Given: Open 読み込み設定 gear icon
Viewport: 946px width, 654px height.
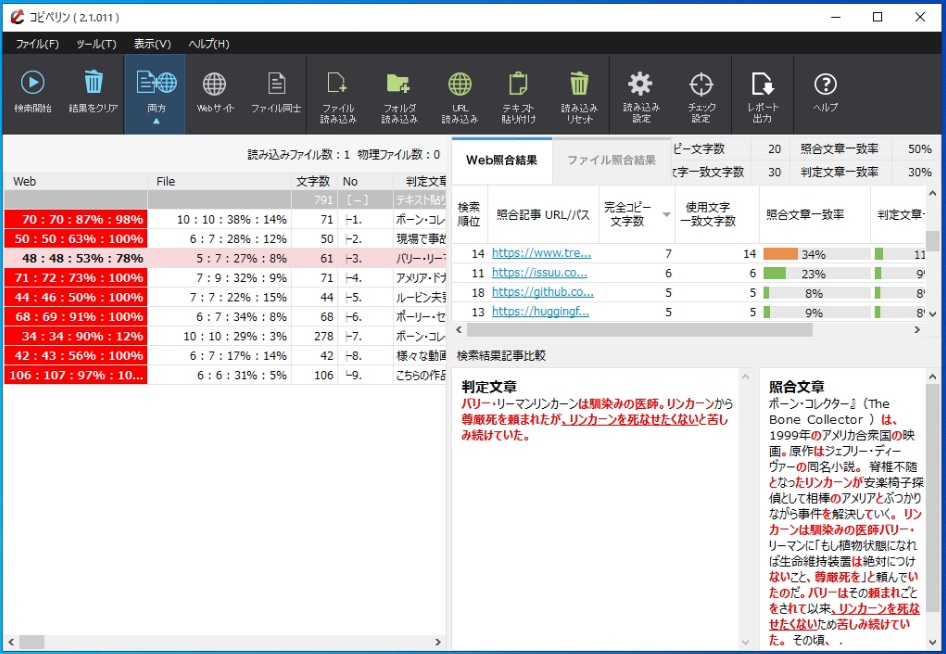Looking at the screenshot, I should [x=640, y=84].
